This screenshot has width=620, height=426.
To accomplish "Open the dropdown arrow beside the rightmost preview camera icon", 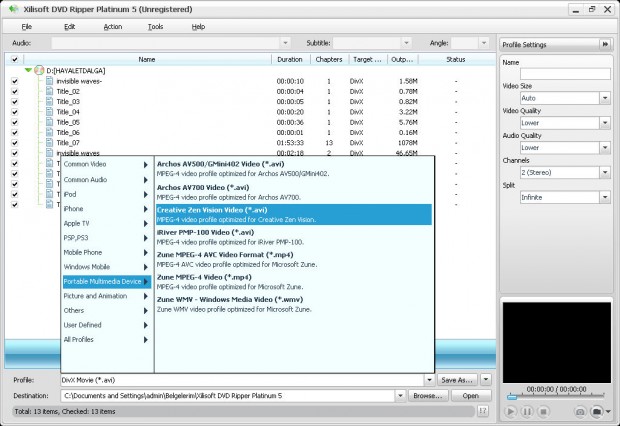I will click(608, 412).
